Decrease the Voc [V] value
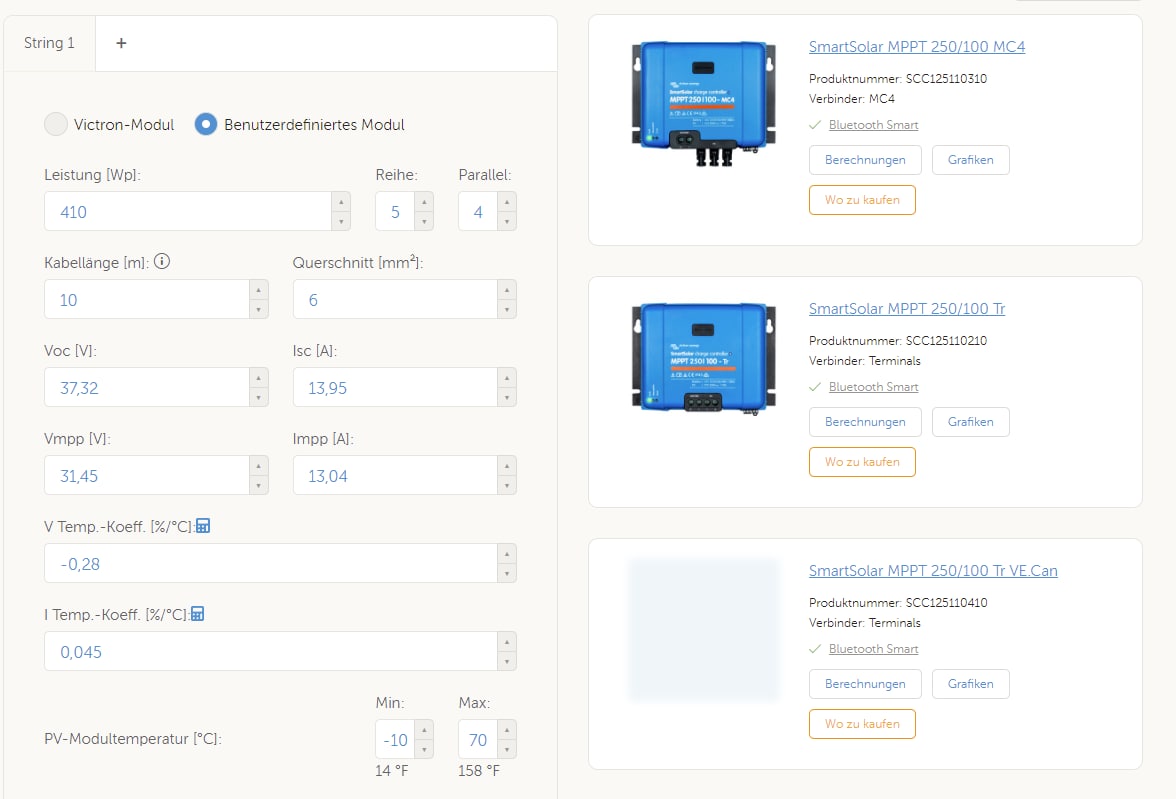Viewport: 1176px width, 799px height. click(x=259, y=397)
